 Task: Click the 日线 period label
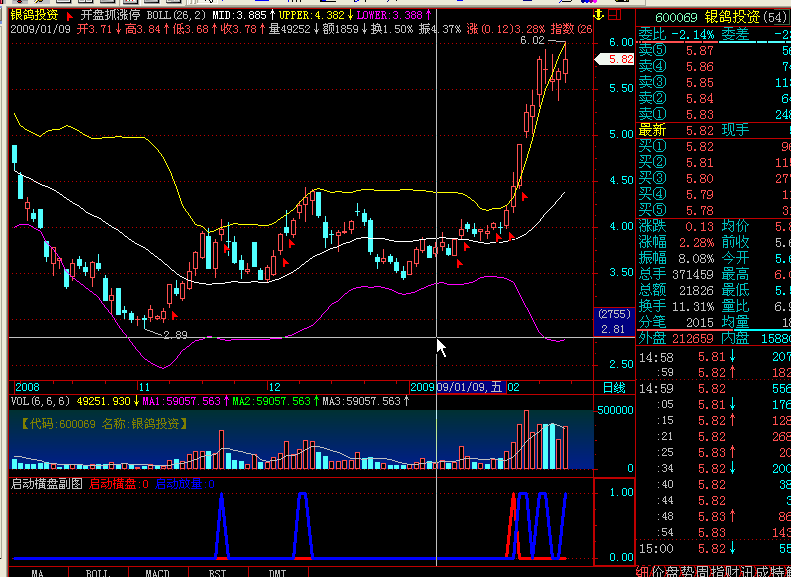tap(614, 387)
